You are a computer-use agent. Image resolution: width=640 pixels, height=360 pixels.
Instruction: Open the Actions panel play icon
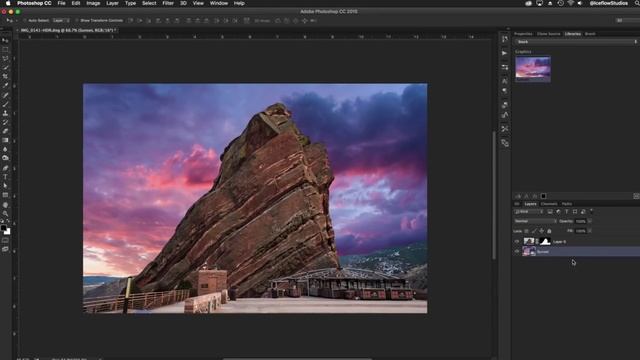tap(505, 53)
